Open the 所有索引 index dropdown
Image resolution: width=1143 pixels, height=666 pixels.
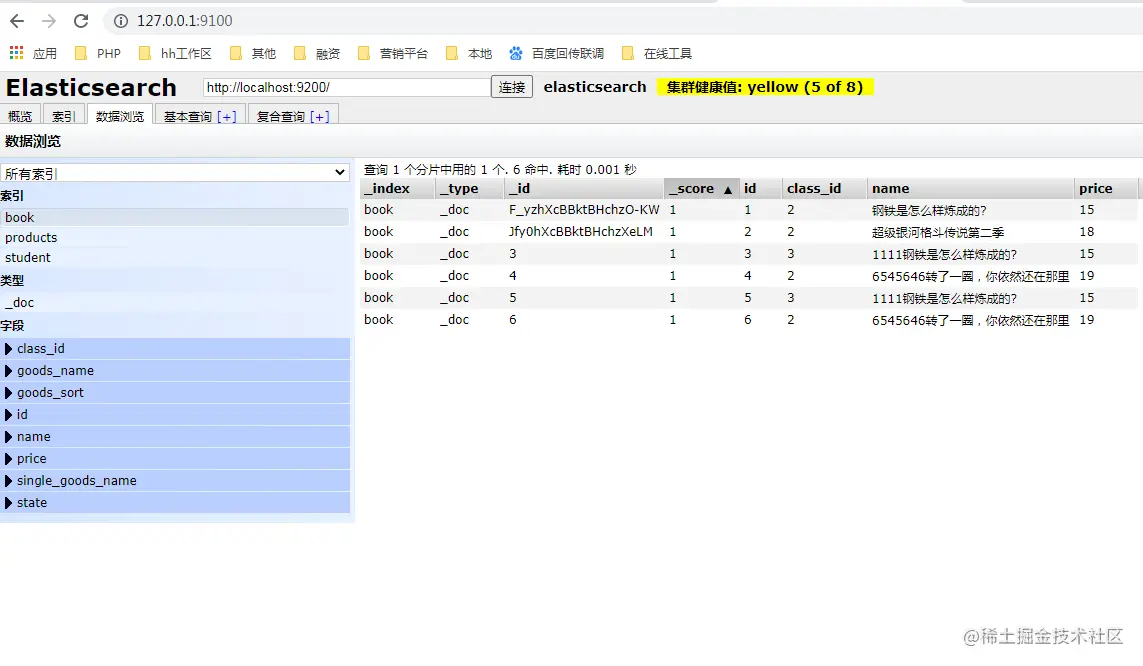coord(175,173)
